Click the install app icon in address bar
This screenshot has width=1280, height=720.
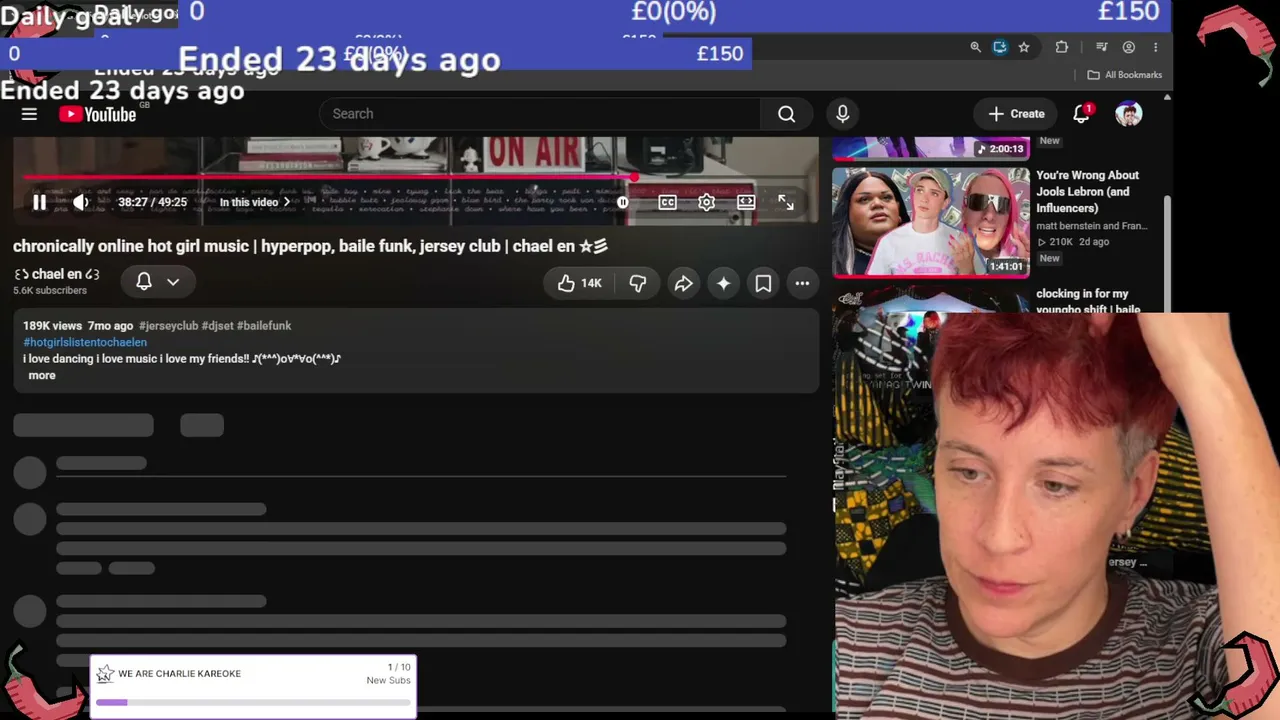[999, 47]
